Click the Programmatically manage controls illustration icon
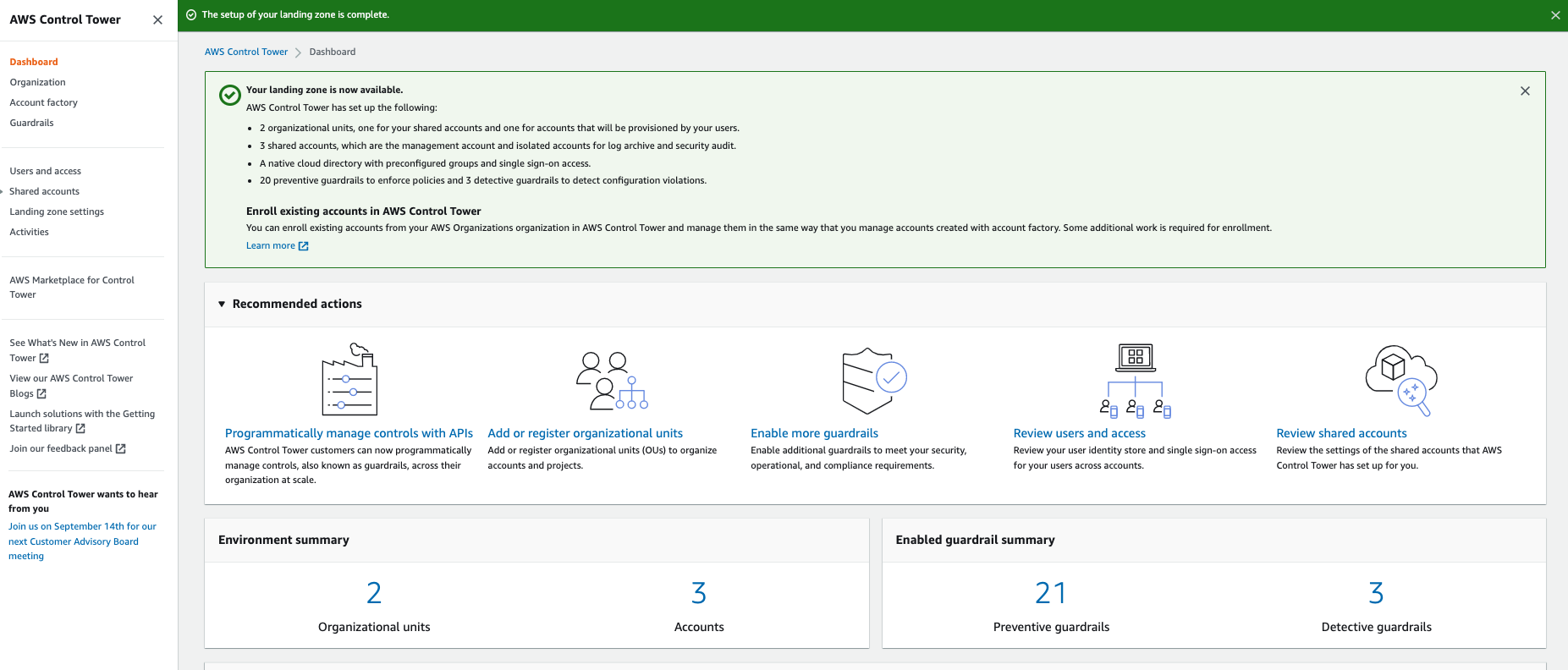This screenshot has height=670, width=1568. [x=349, y=379]
